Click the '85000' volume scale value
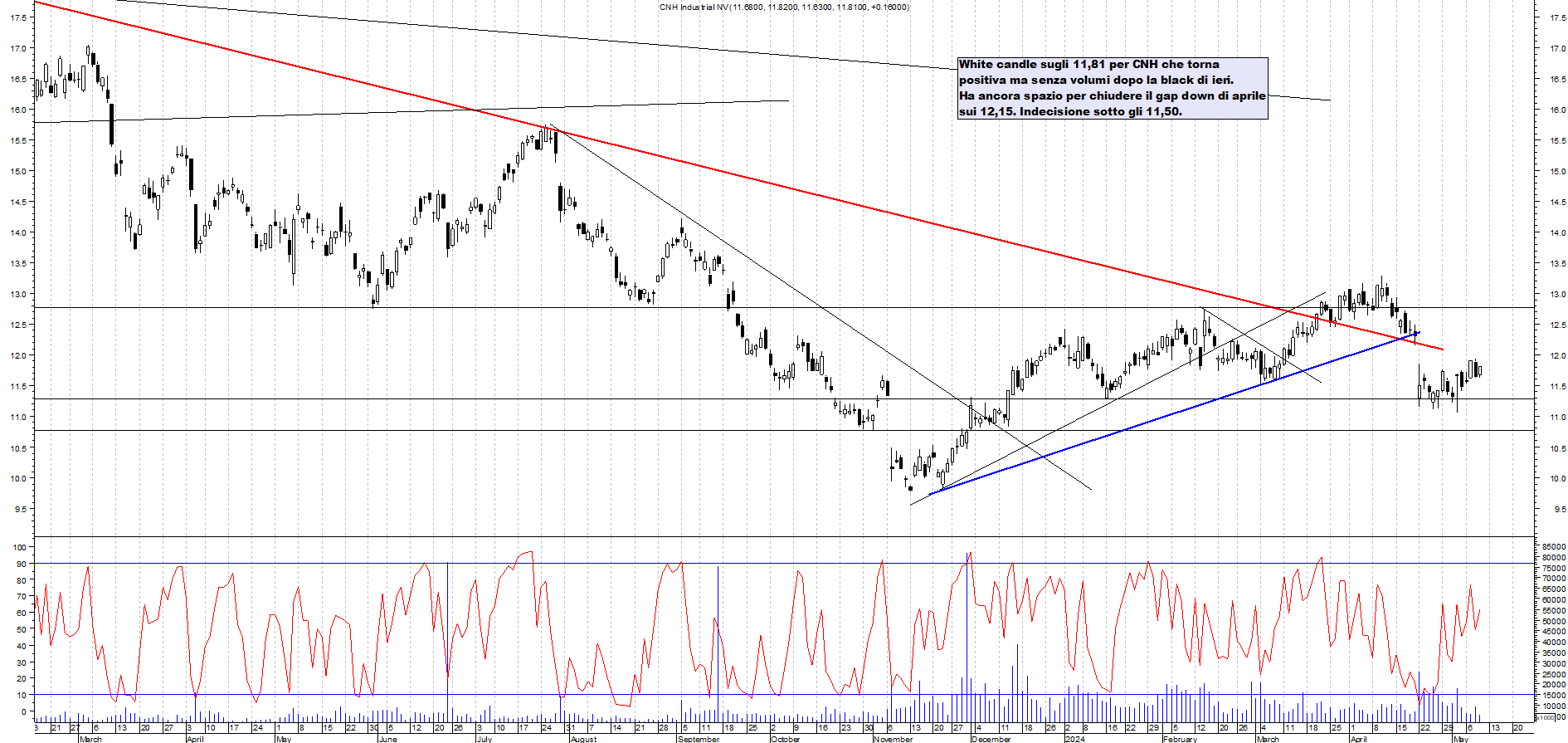The width and height of the screenshot is (1568, 743). tap(1554, 547)
